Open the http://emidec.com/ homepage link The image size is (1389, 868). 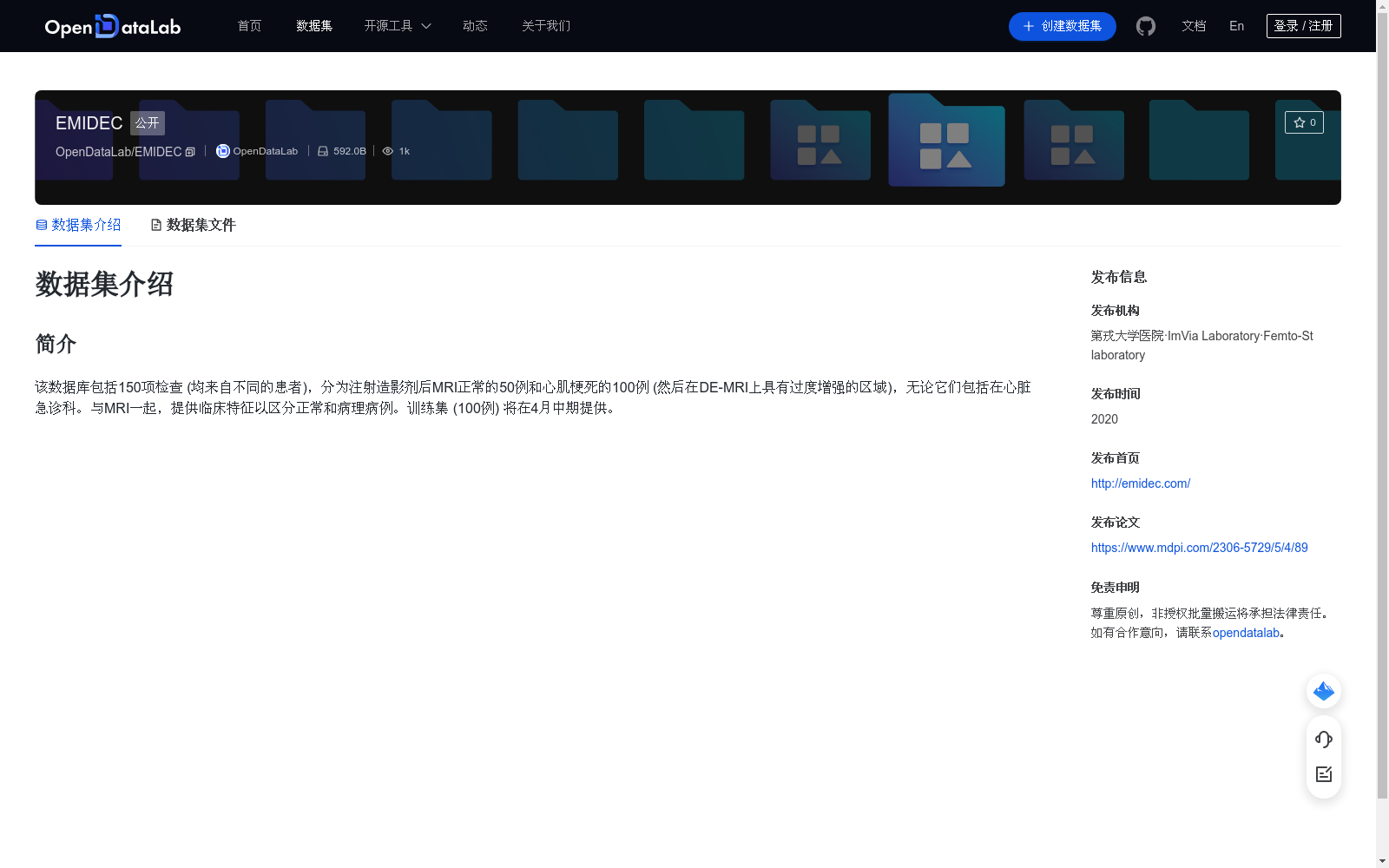click(x=1141, y=483)
